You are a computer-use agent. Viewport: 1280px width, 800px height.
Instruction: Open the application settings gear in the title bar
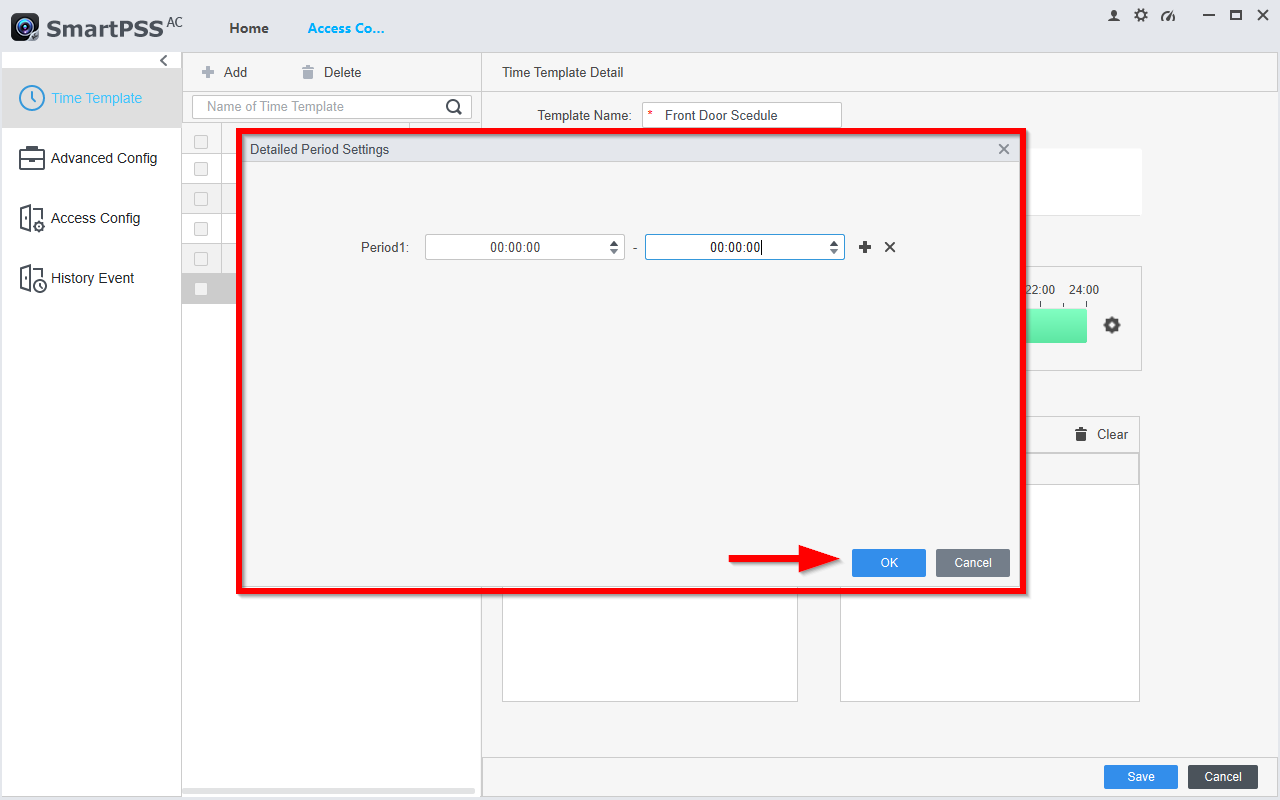point(1141,16)
